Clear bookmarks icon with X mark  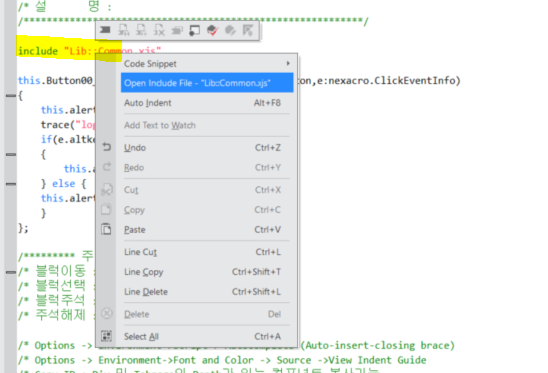click(x=159, y=30)
